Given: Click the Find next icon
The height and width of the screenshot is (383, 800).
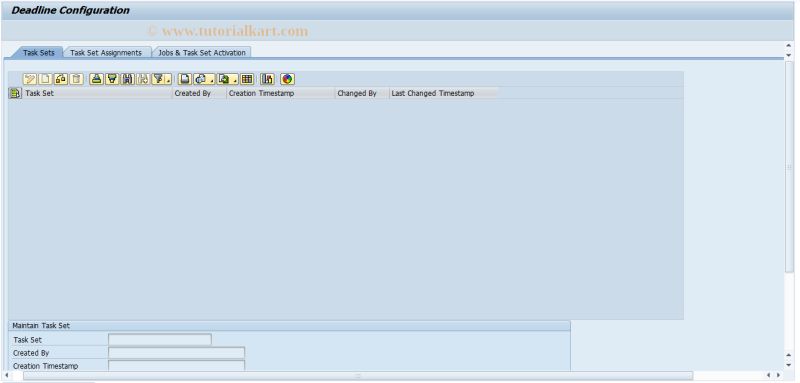Looking at the screenshot, I should pos(143,79).
